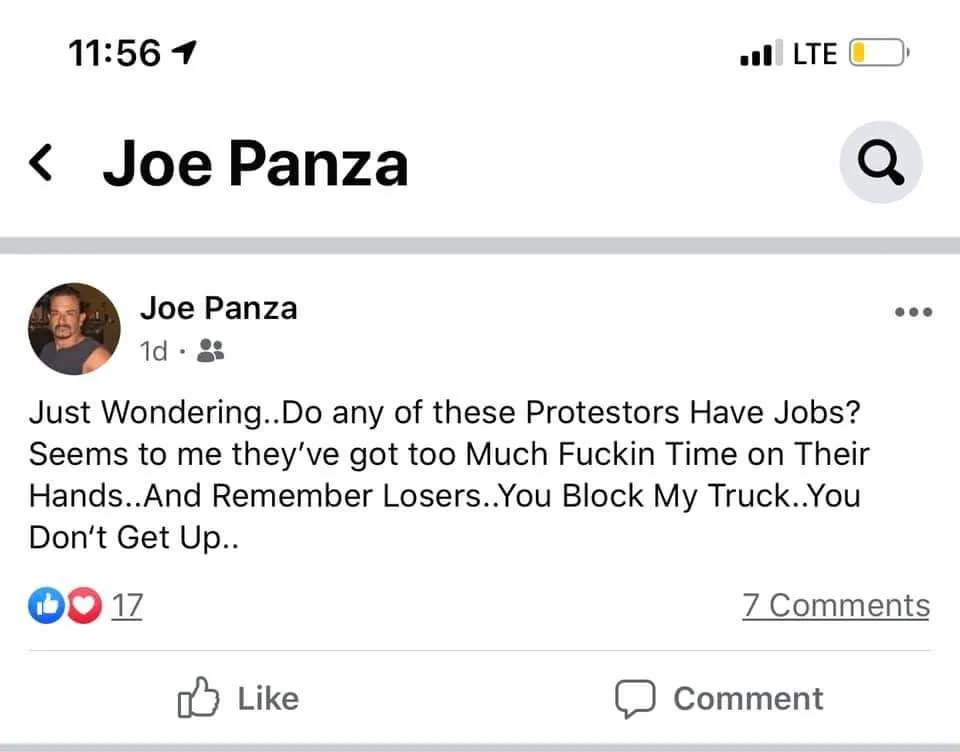The height and width of the screenshot is (752, 960).
Task: Click the red heart reaction icon
Action: coord(85,606)
